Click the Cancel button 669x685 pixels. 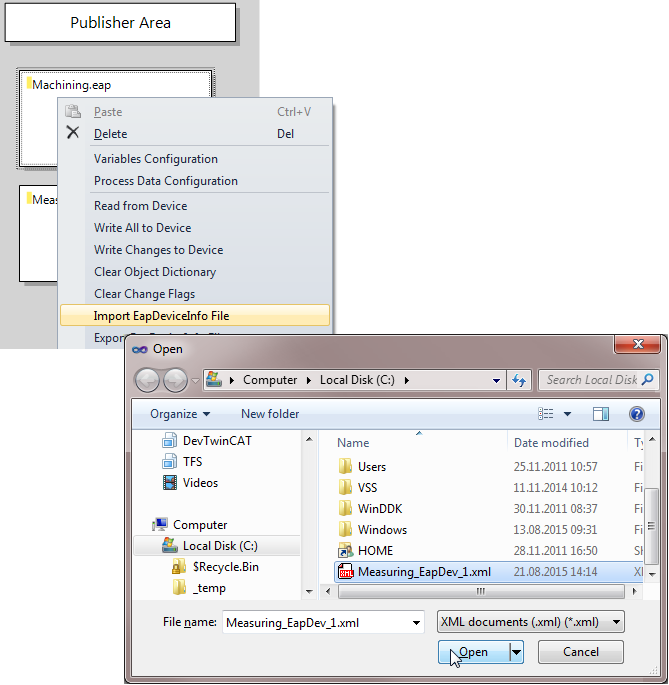pos(580,652)
